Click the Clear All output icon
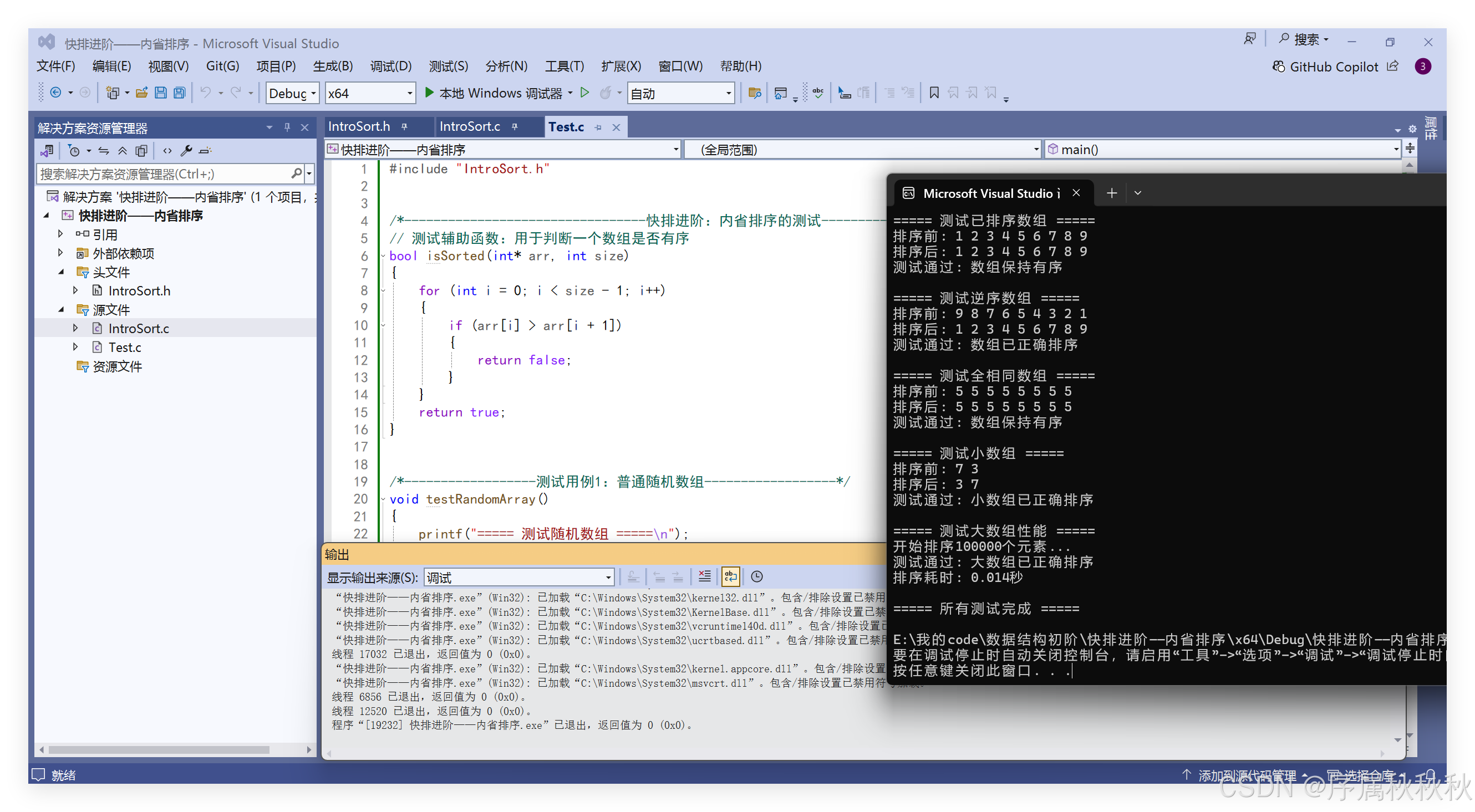 tap(704, 576)
